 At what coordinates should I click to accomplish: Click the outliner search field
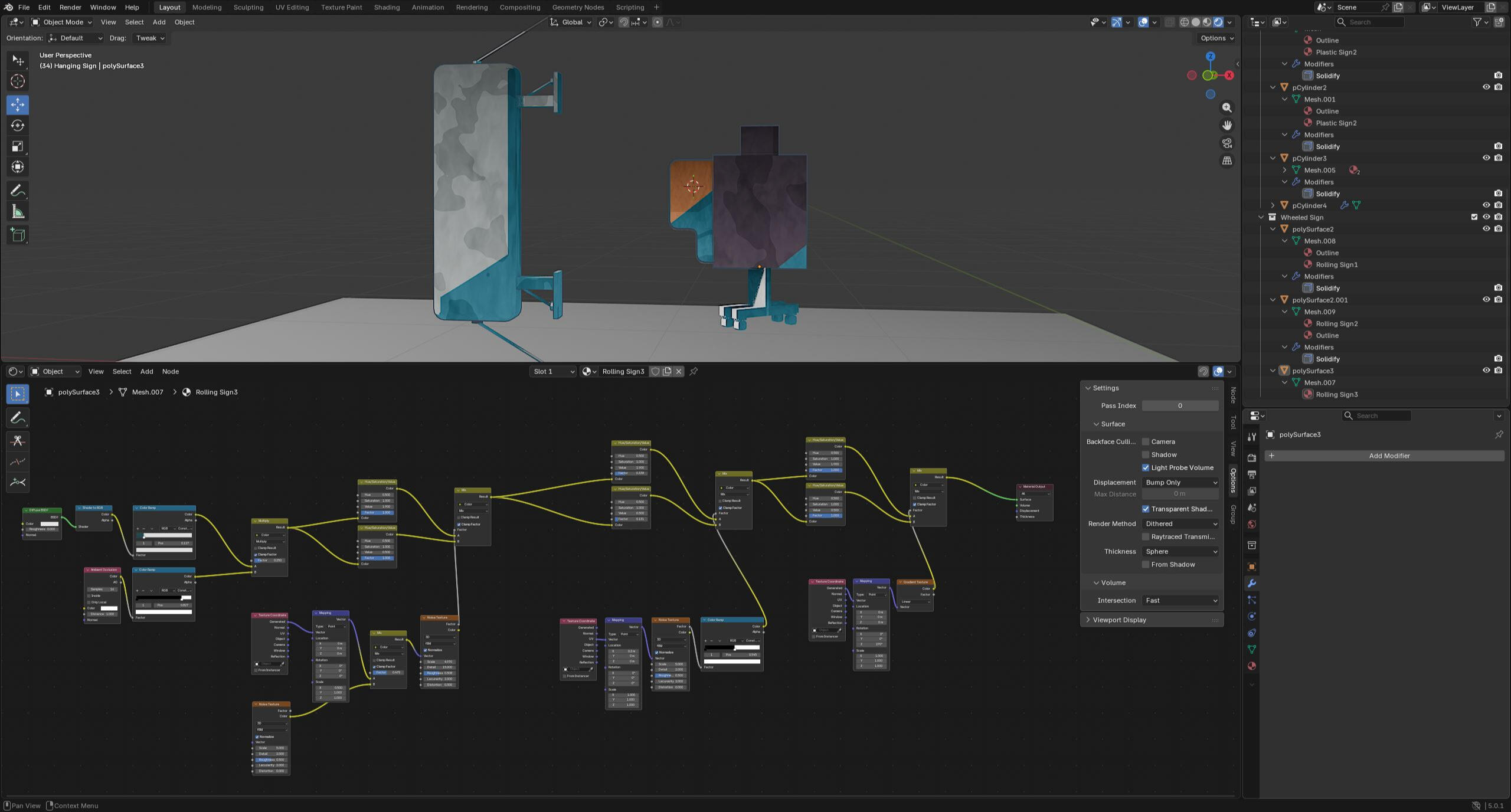click(1369, 22)
